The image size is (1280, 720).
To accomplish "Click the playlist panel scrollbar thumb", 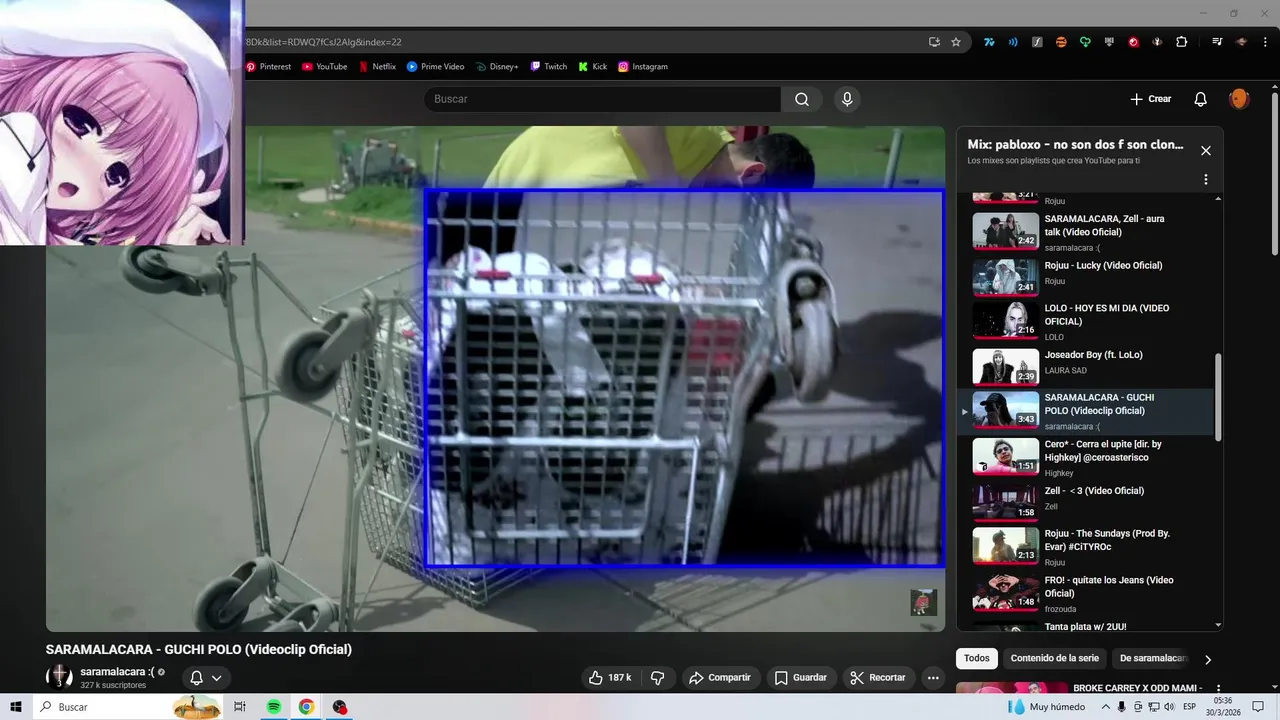I will click(x=1218, y=397).
